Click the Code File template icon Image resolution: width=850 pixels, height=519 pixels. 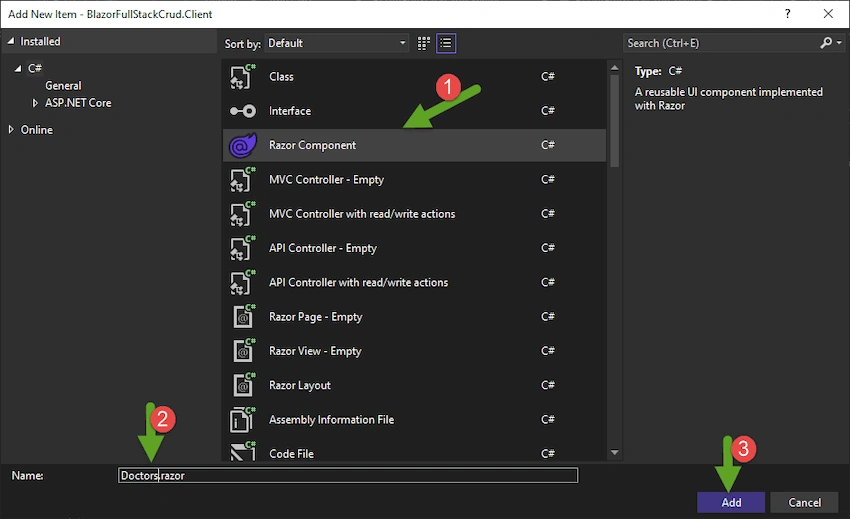[242, 451]
